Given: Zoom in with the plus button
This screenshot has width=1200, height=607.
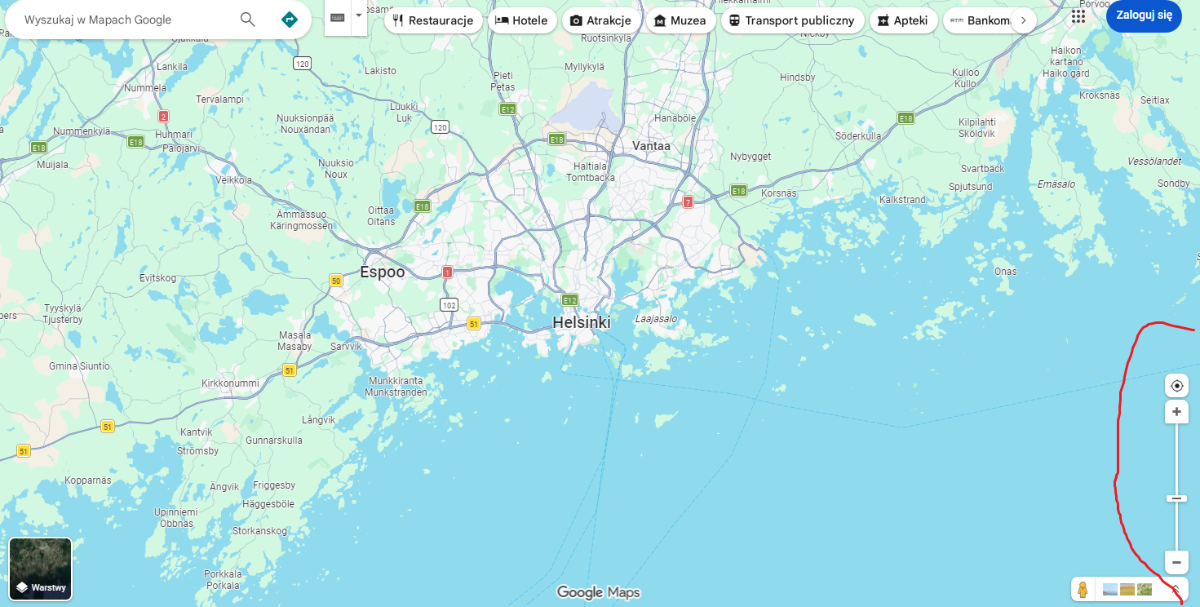Looking at the screenshot, I should coord(1177,412).
